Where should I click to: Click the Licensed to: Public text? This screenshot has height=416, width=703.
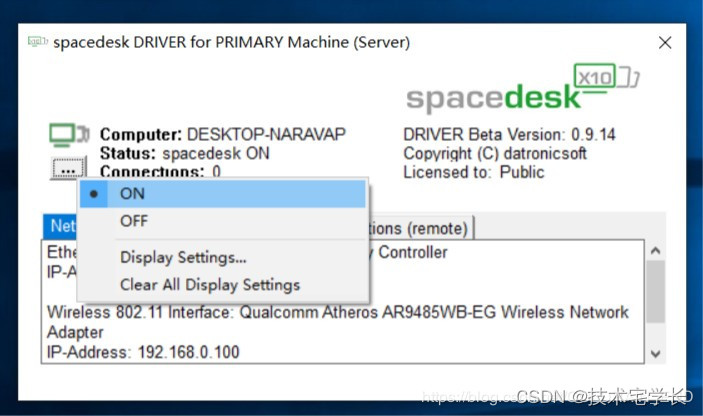474,172
